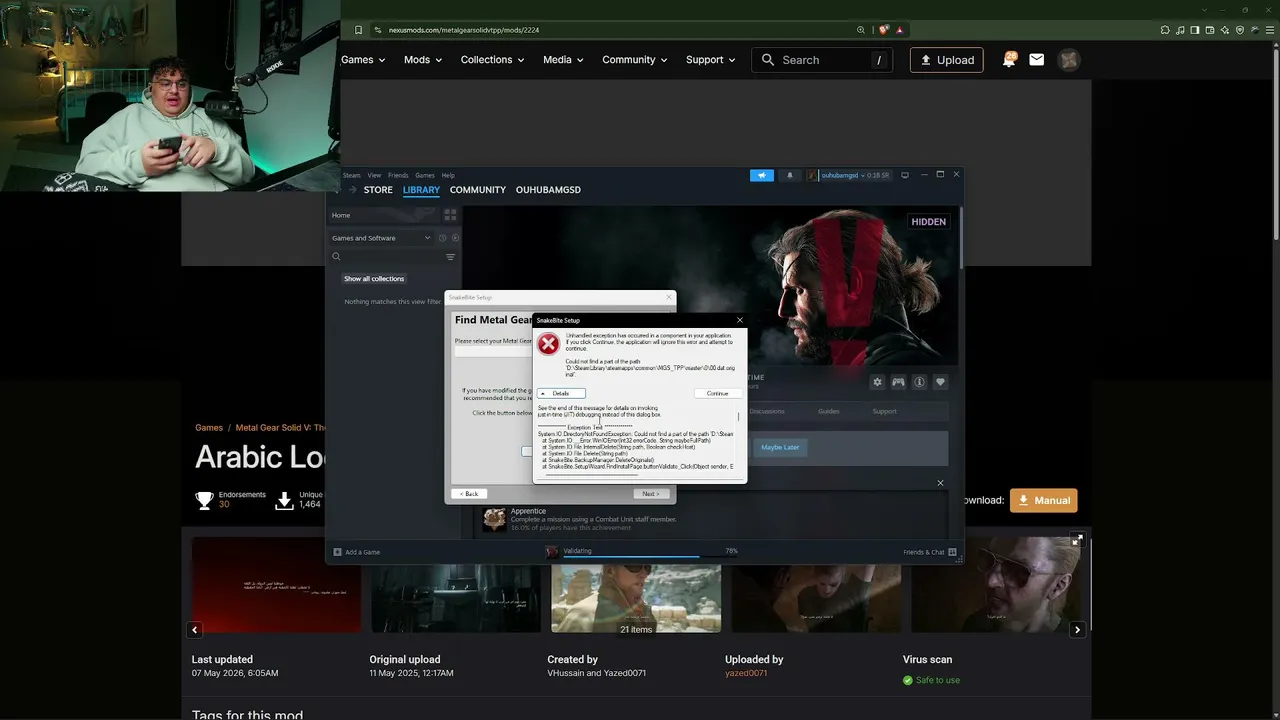Open game settings gear on Steam page
Screen dimensions: 1280x720
877,382
